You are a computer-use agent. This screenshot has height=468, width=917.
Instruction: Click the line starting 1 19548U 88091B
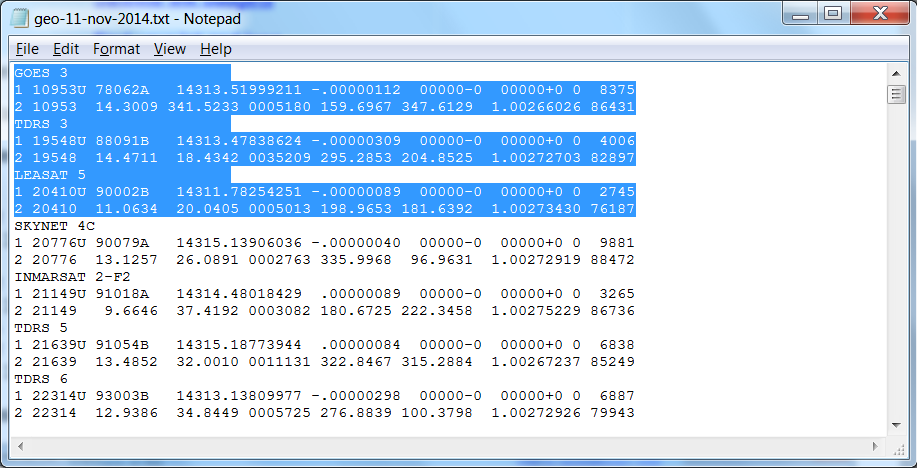(x=325, y=141)
